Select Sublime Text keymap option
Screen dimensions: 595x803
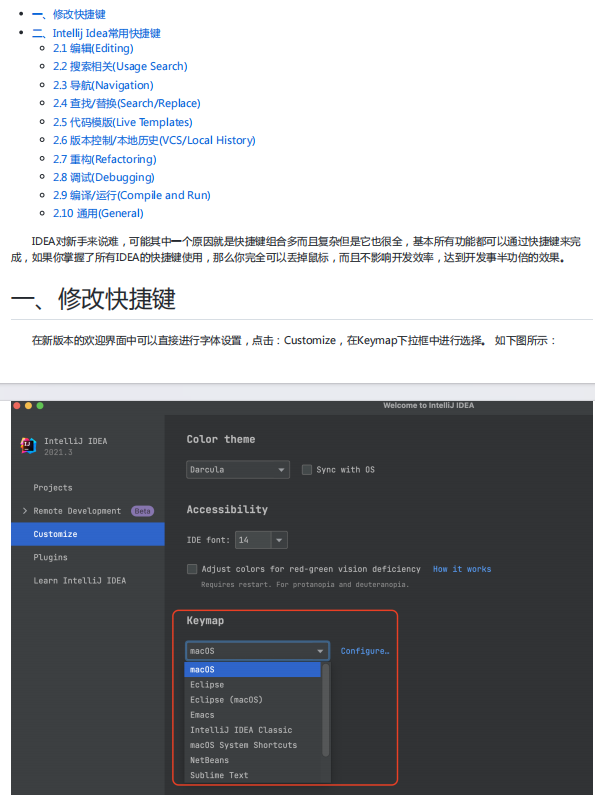tap(252, 775)
